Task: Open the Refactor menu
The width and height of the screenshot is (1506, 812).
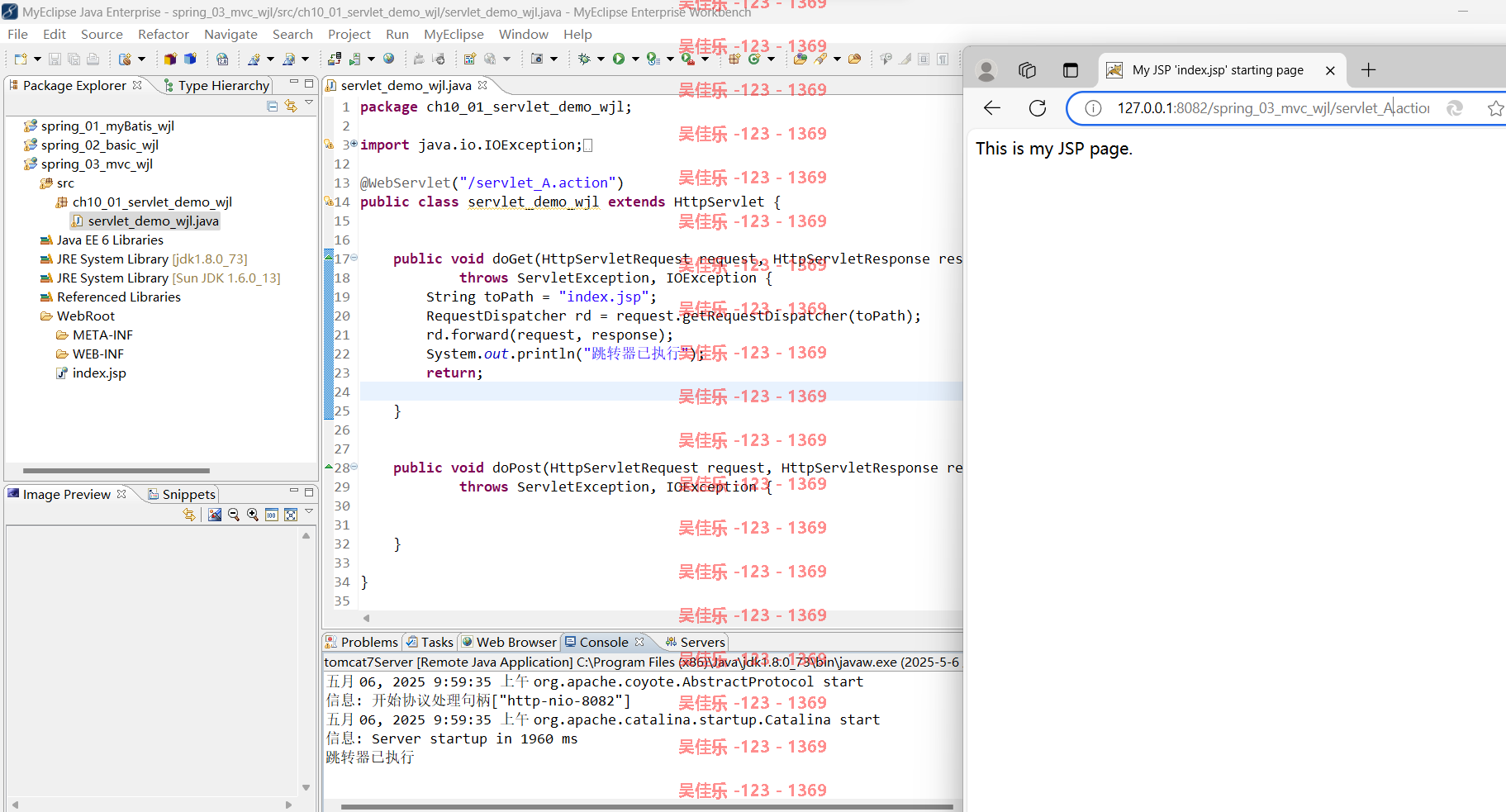Action: (164, 34)
